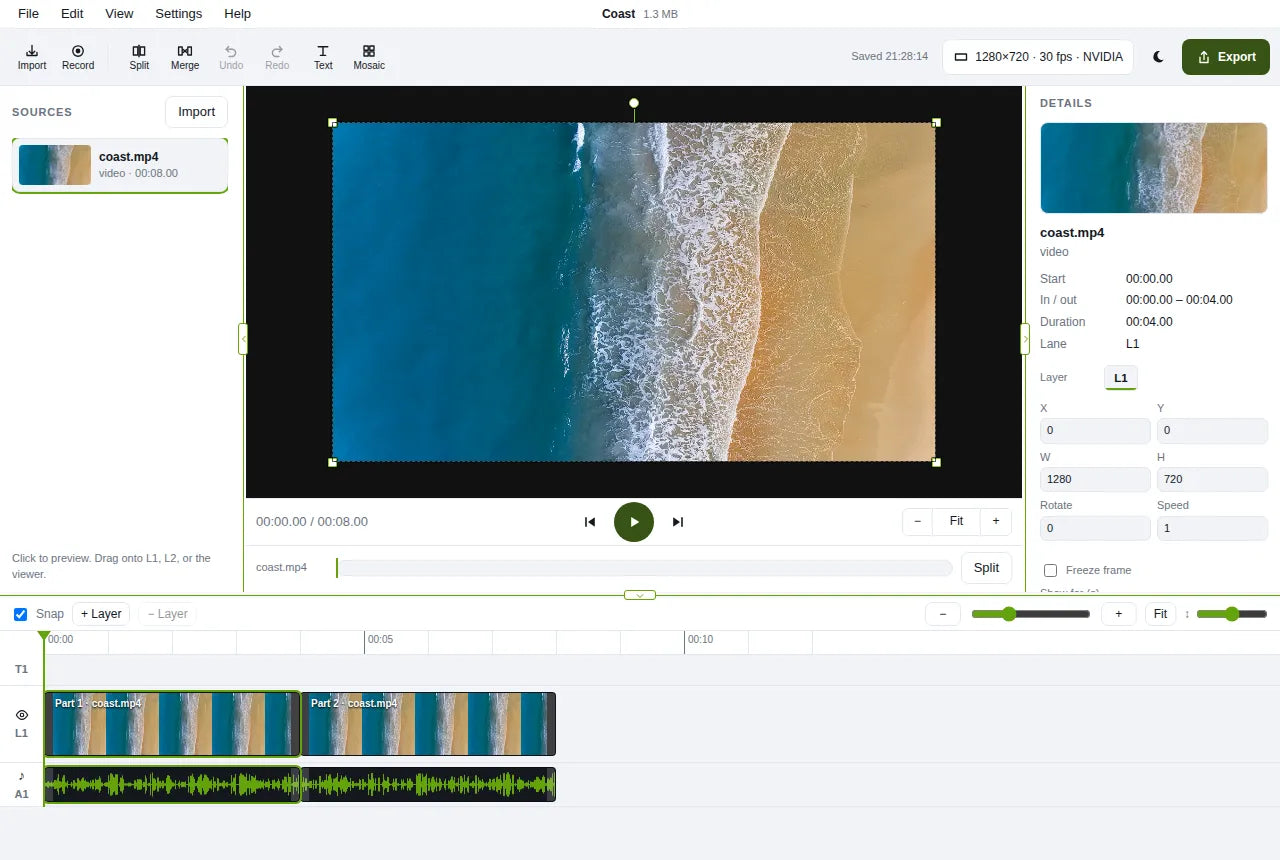Fit the timeline with Fit button
This screenshot has width=1280, height=860.
click(x=1160, y=614)
